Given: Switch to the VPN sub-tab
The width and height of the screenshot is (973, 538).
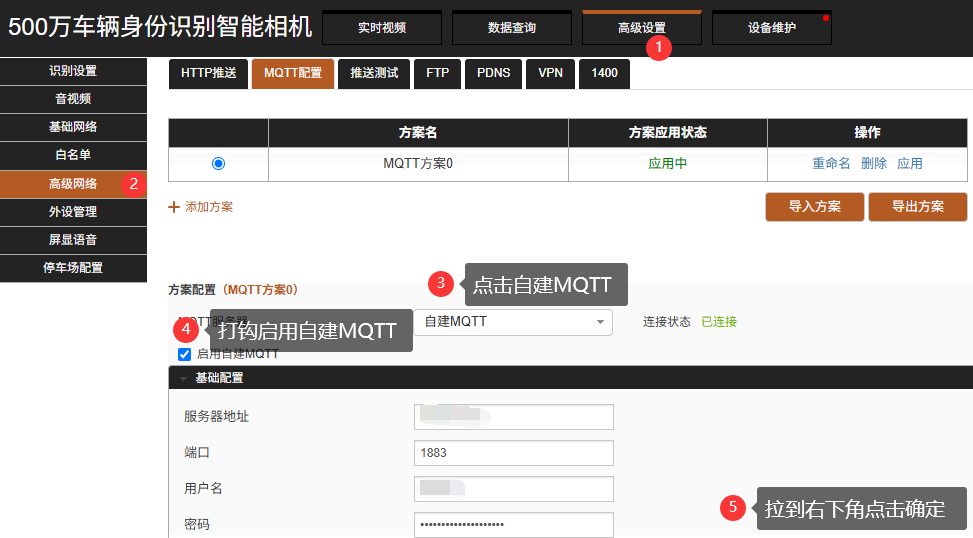Looking at the screenshot, I should pos(550,73).
